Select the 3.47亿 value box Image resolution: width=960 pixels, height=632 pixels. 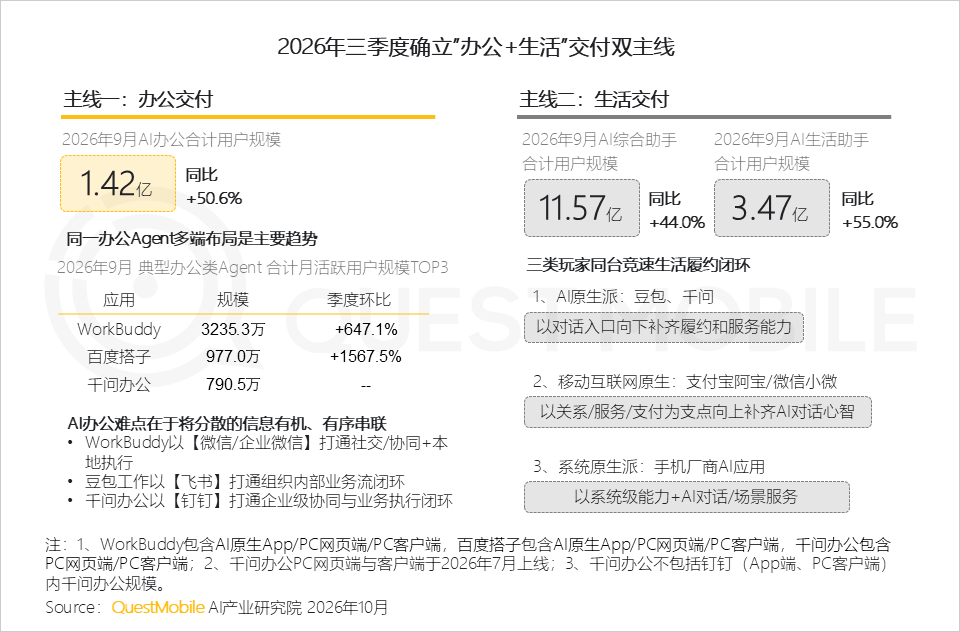pyautogui.click(x=771, y=208)
